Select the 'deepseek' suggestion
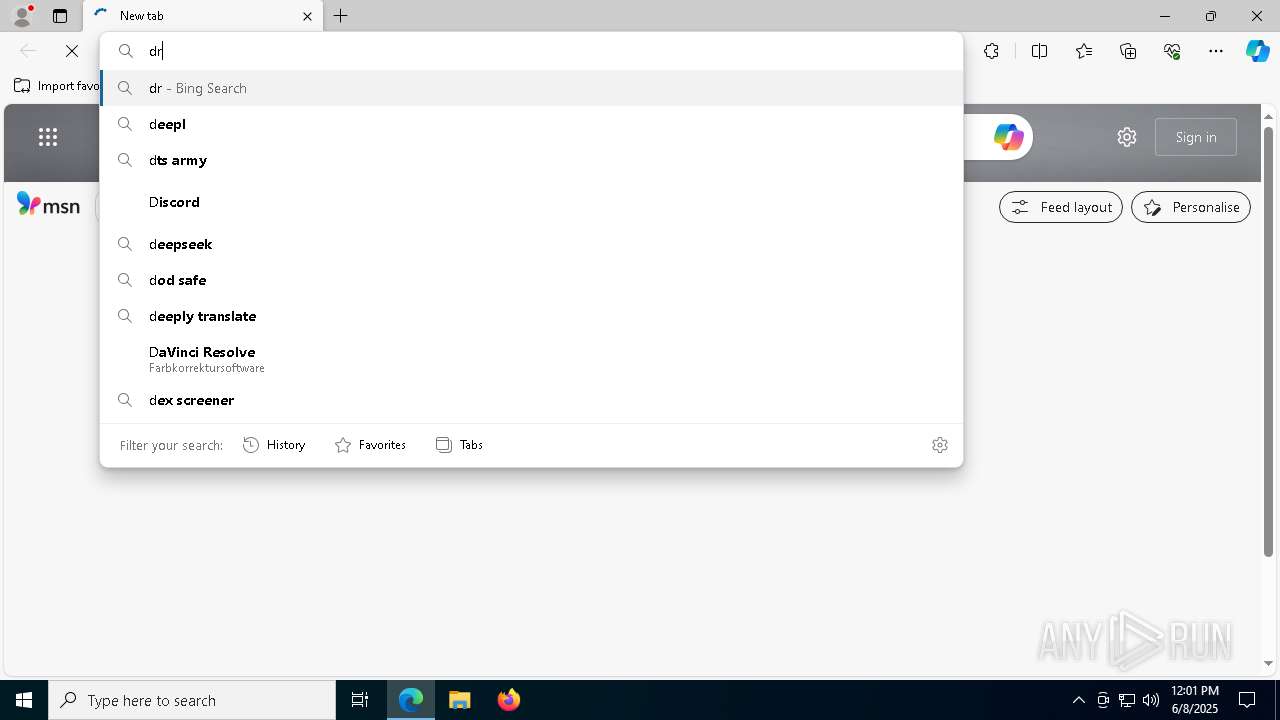This screenshot has width=1280, height=720. point(531,244)
